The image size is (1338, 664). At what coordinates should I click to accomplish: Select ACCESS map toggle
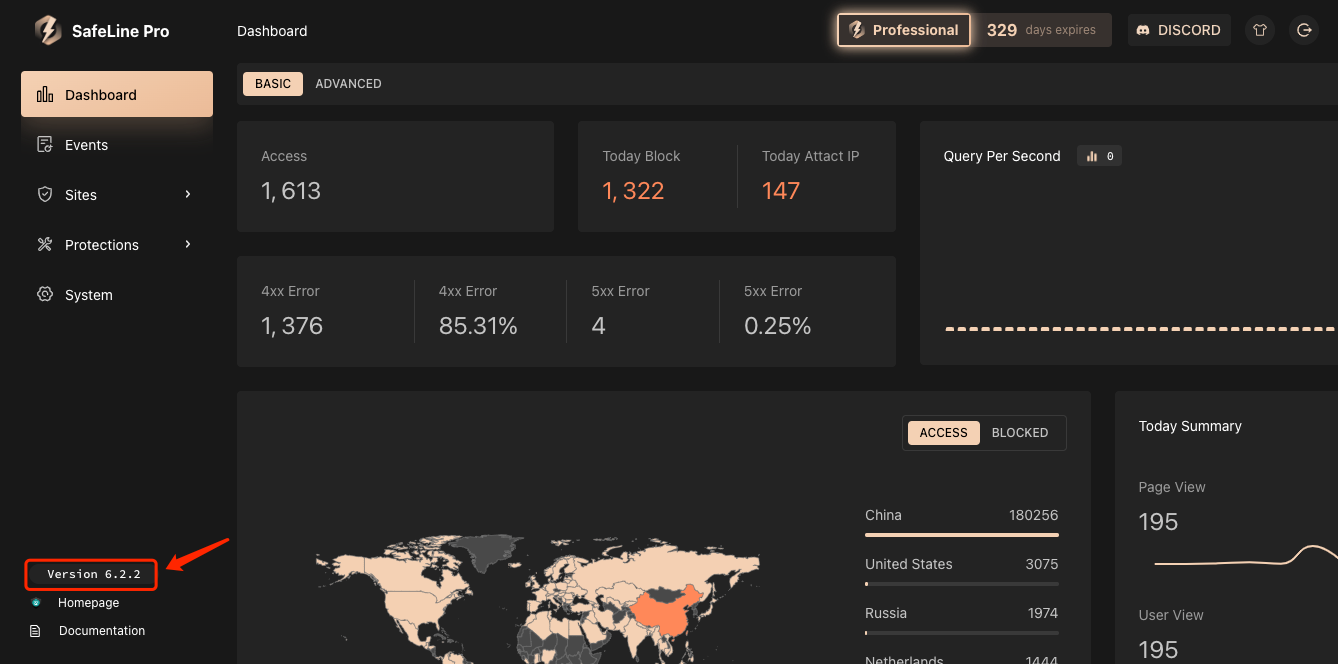pyautogui.click(x=943, y=433)
